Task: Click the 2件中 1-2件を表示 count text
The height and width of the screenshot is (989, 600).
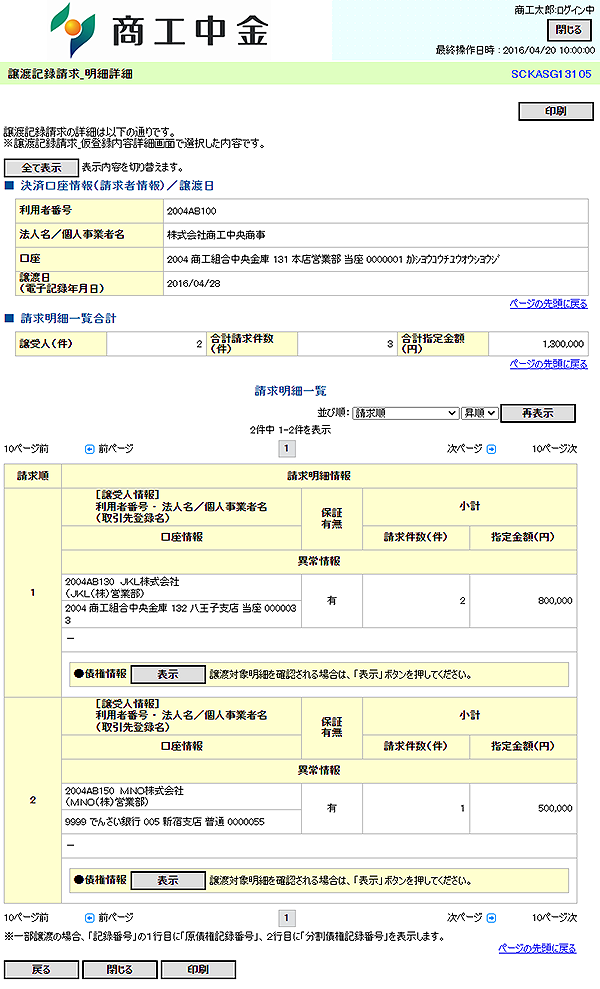Action: click(290, 430)
